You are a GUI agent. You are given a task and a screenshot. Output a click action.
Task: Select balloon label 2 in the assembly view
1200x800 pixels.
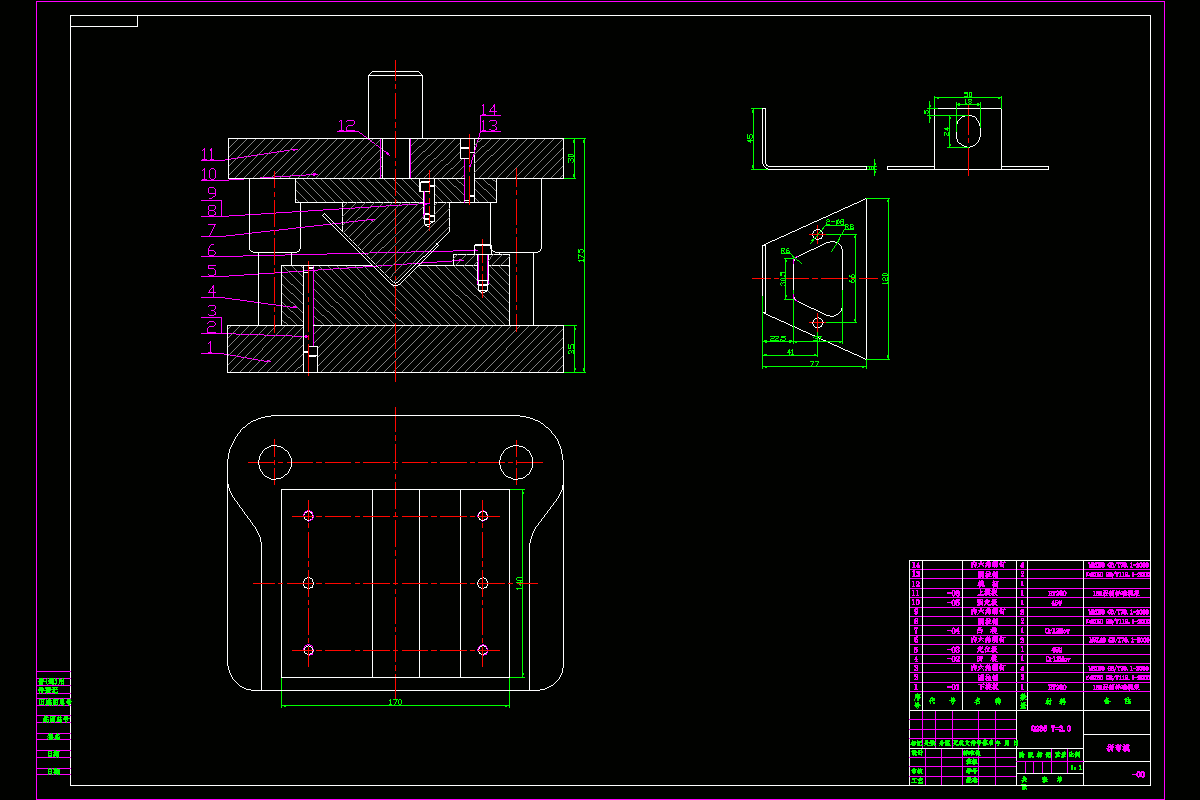(212, 327)
